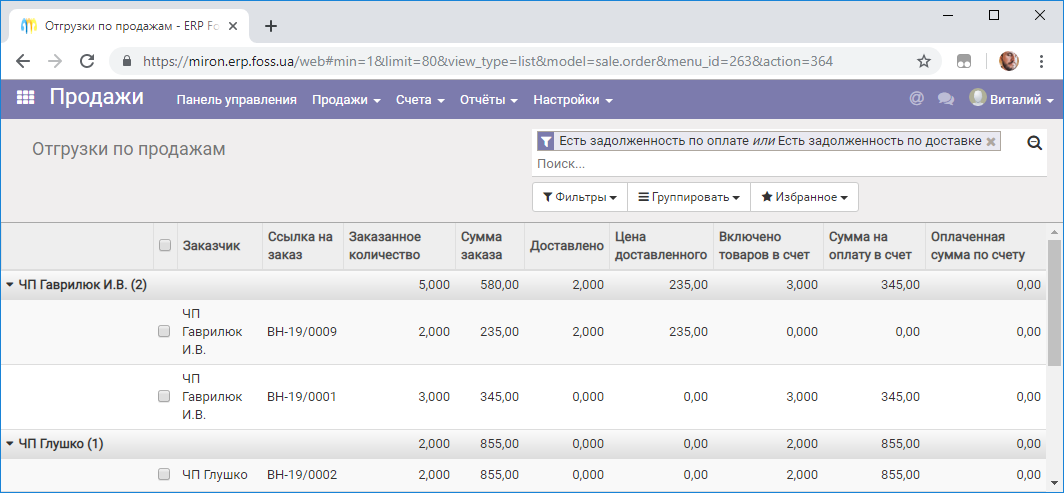Click ЧП Глушко customer cell

(x=215, y=475)
